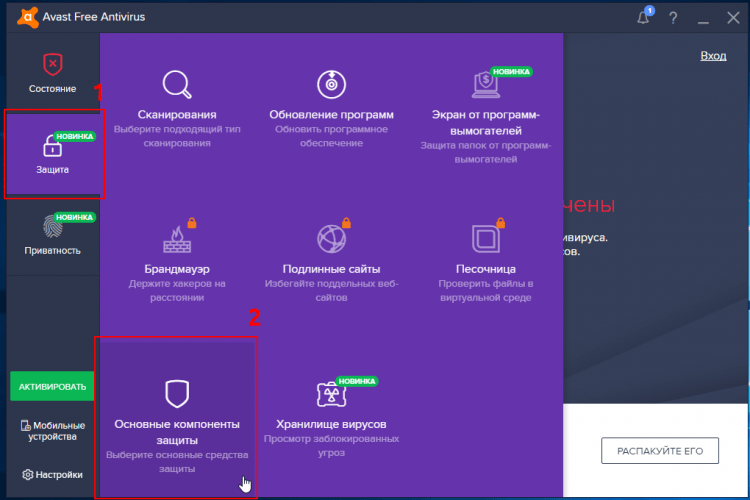This screenshot has height=500, width=750.
Task: Click the padlock Защита icon
Action: (52, 146)
